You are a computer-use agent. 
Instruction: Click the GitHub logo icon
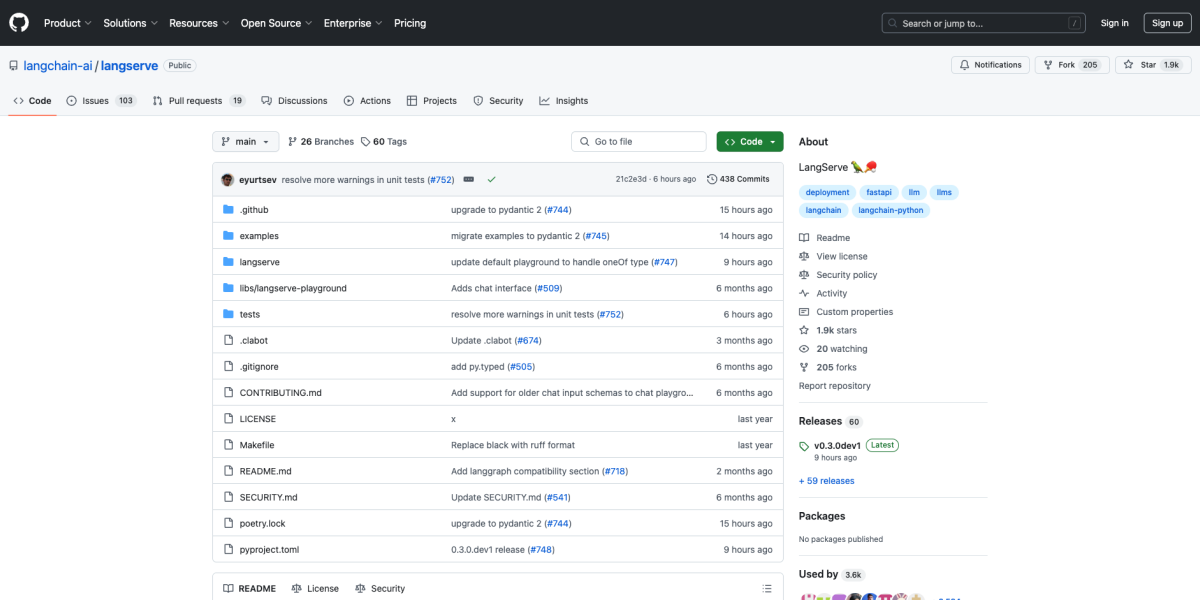coord(19,23)
